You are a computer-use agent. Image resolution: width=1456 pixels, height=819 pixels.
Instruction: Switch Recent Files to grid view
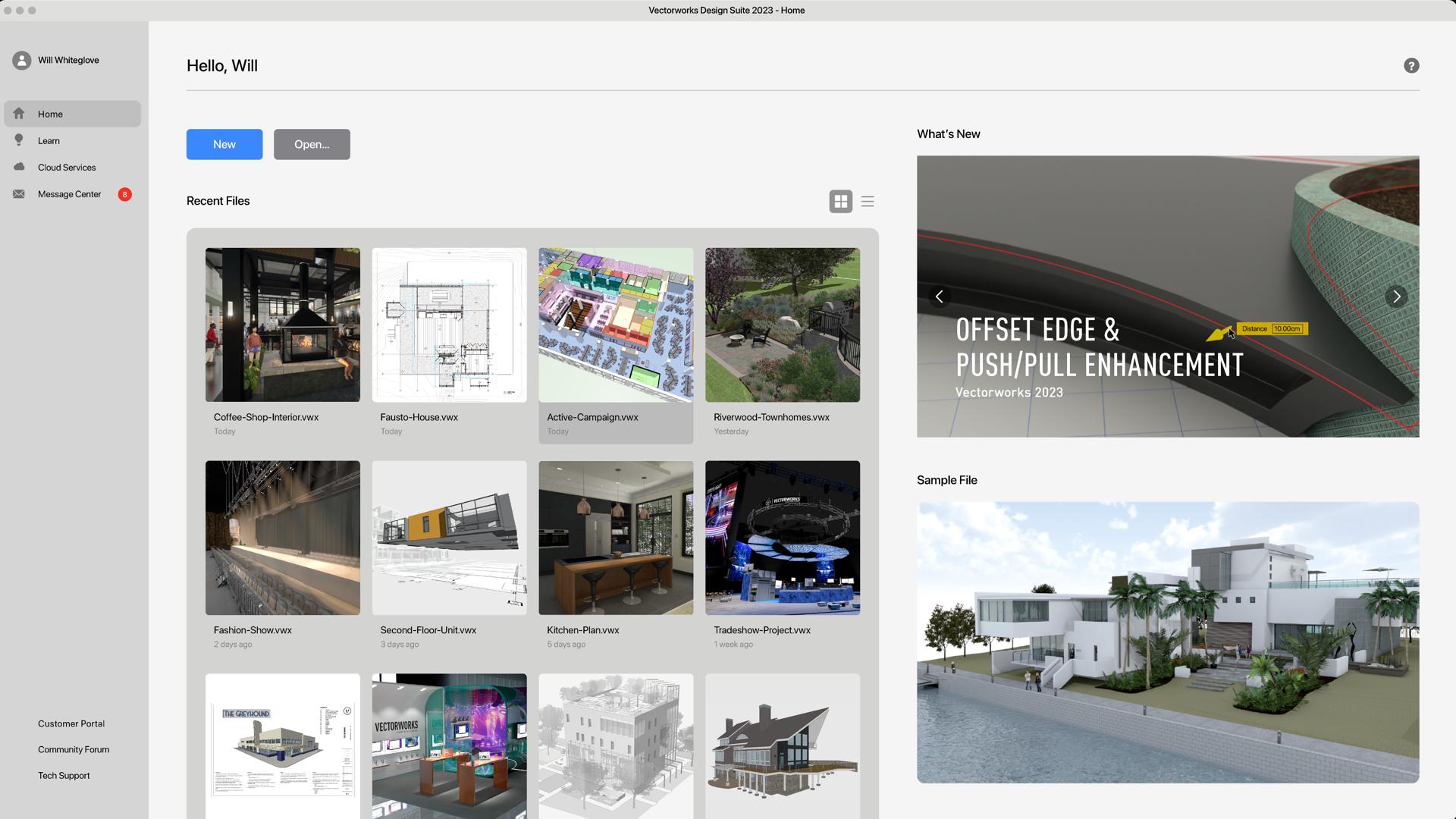[x=840, y=202]
